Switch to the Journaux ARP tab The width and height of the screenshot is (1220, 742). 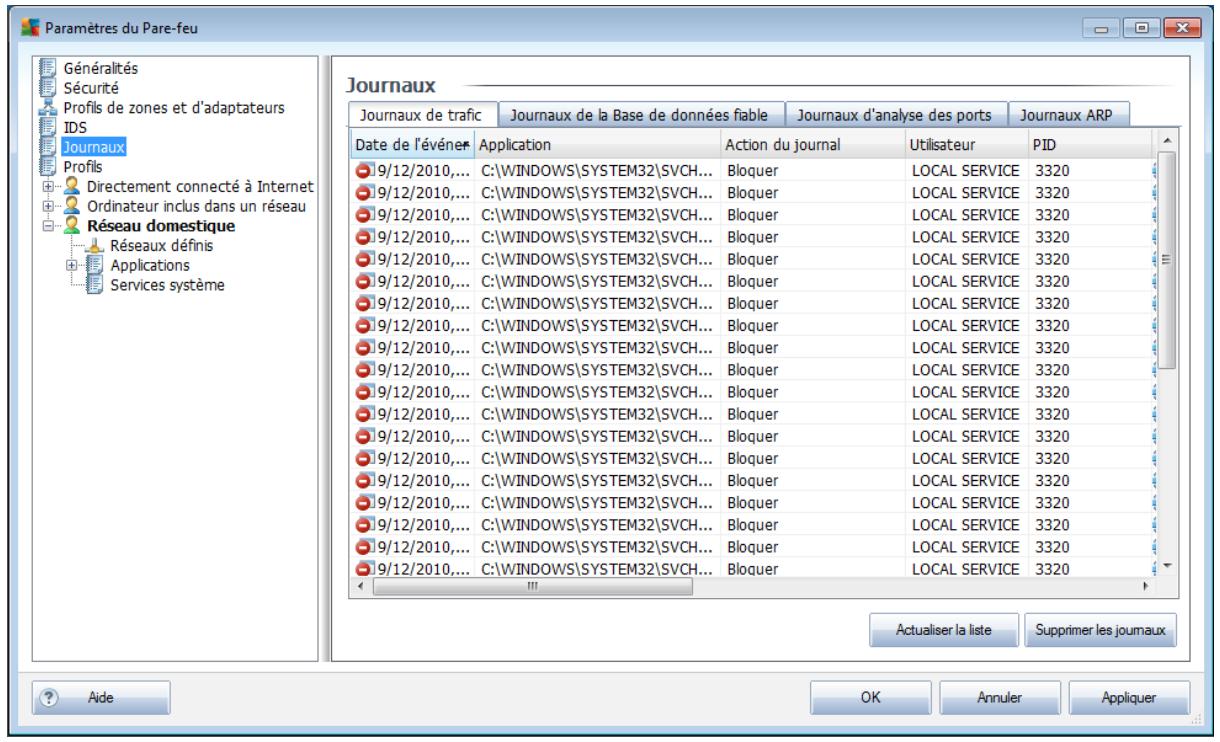[x=1069, y=115]
